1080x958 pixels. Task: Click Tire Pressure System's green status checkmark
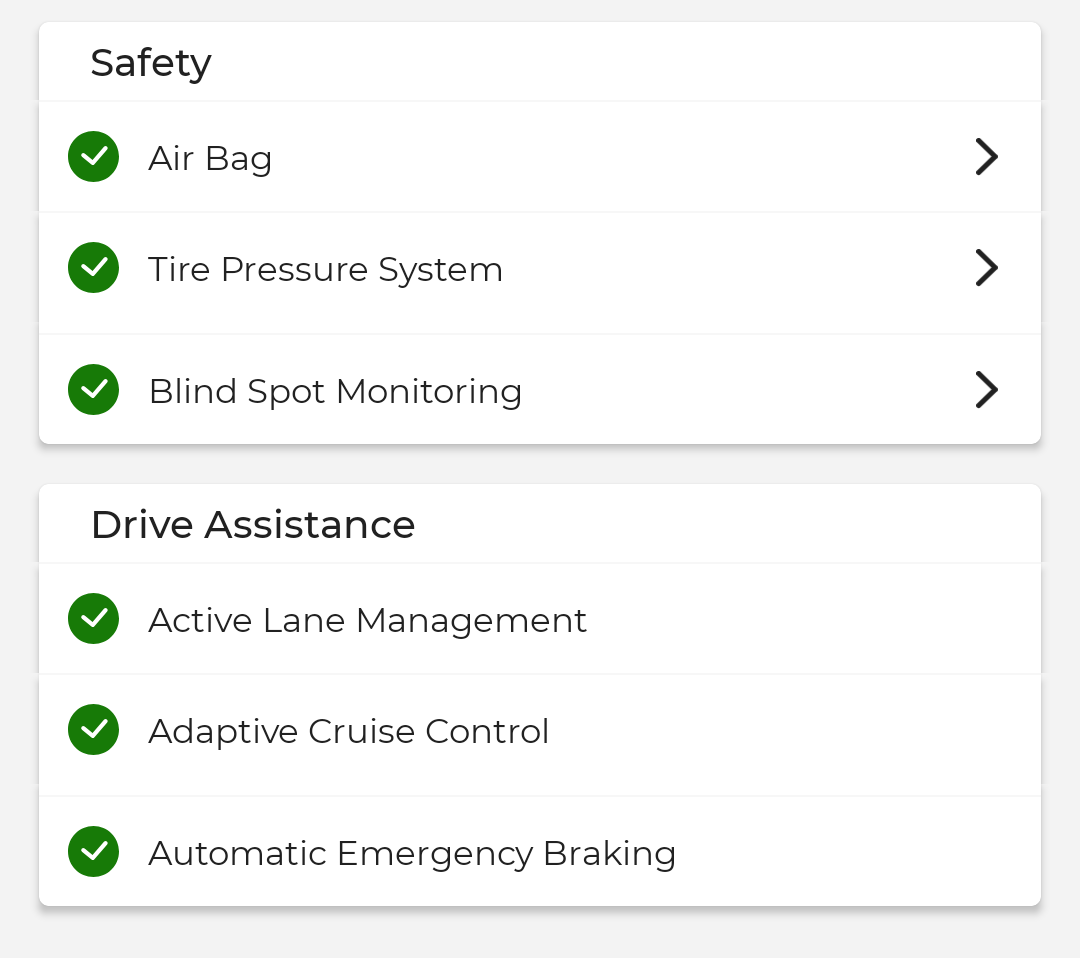pos(94,268)
